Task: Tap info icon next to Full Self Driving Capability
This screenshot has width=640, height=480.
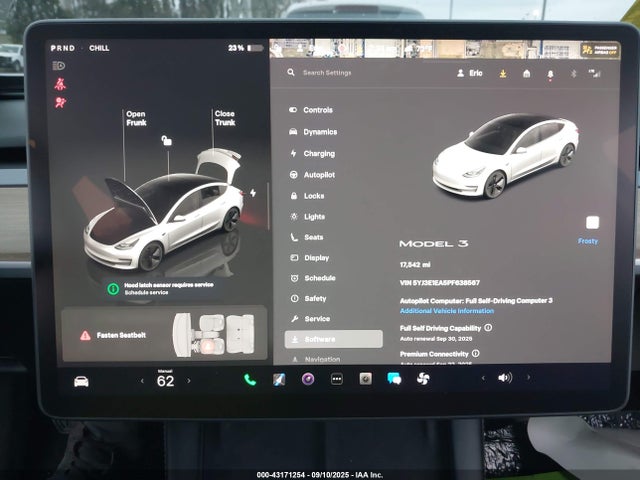Action: point(488,327)
